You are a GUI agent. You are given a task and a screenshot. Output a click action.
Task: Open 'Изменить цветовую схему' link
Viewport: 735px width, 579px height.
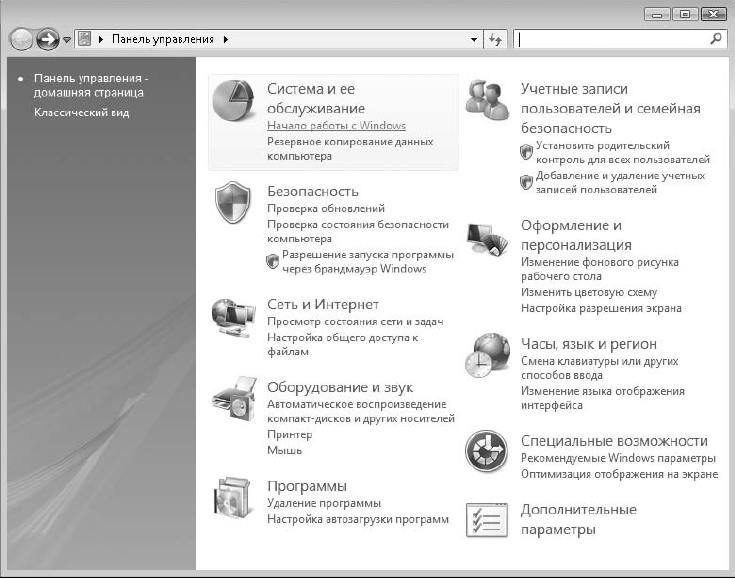589,292
